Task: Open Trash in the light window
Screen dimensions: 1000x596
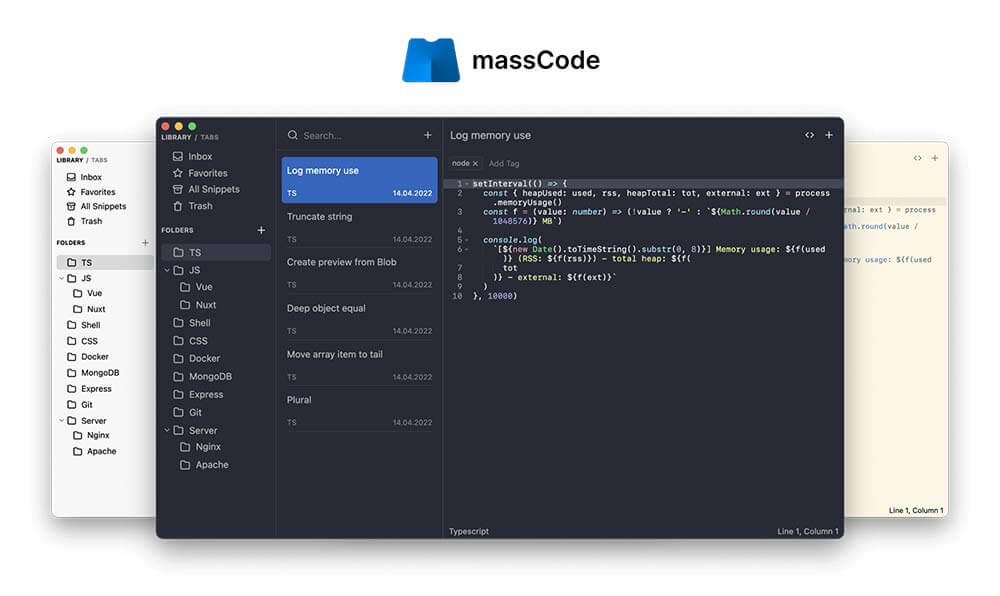Action: tap(84, 221)
